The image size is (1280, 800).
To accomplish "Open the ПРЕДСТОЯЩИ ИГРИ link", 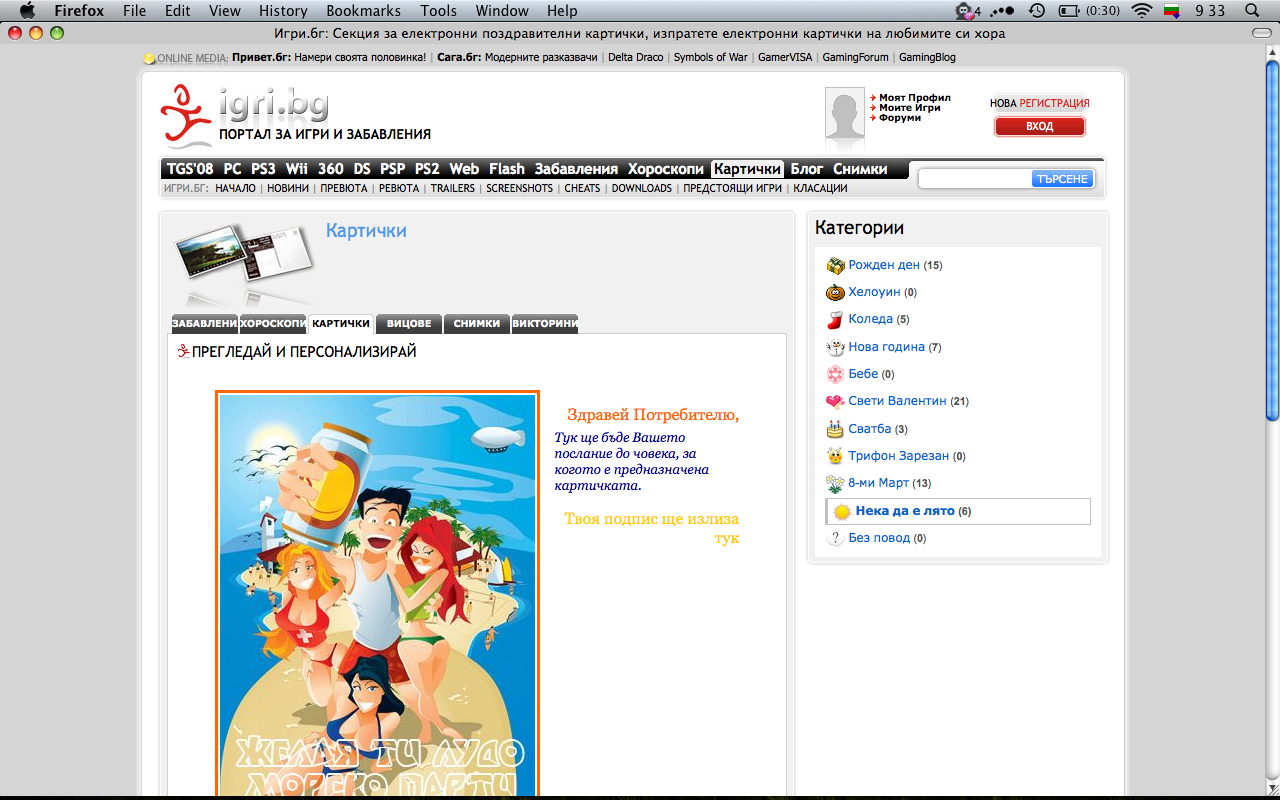I will 732,188.
